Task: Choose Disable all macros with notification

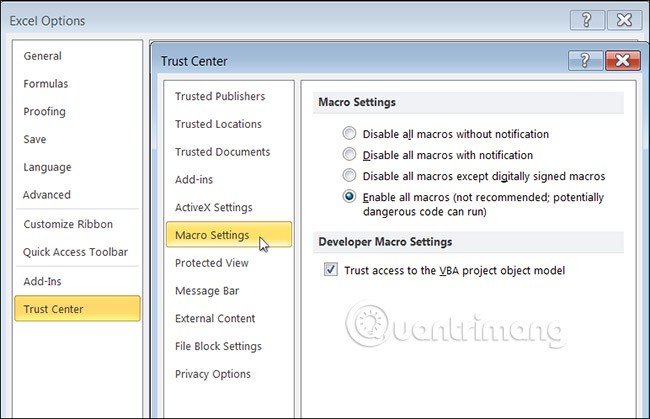Action: (349, 155)
